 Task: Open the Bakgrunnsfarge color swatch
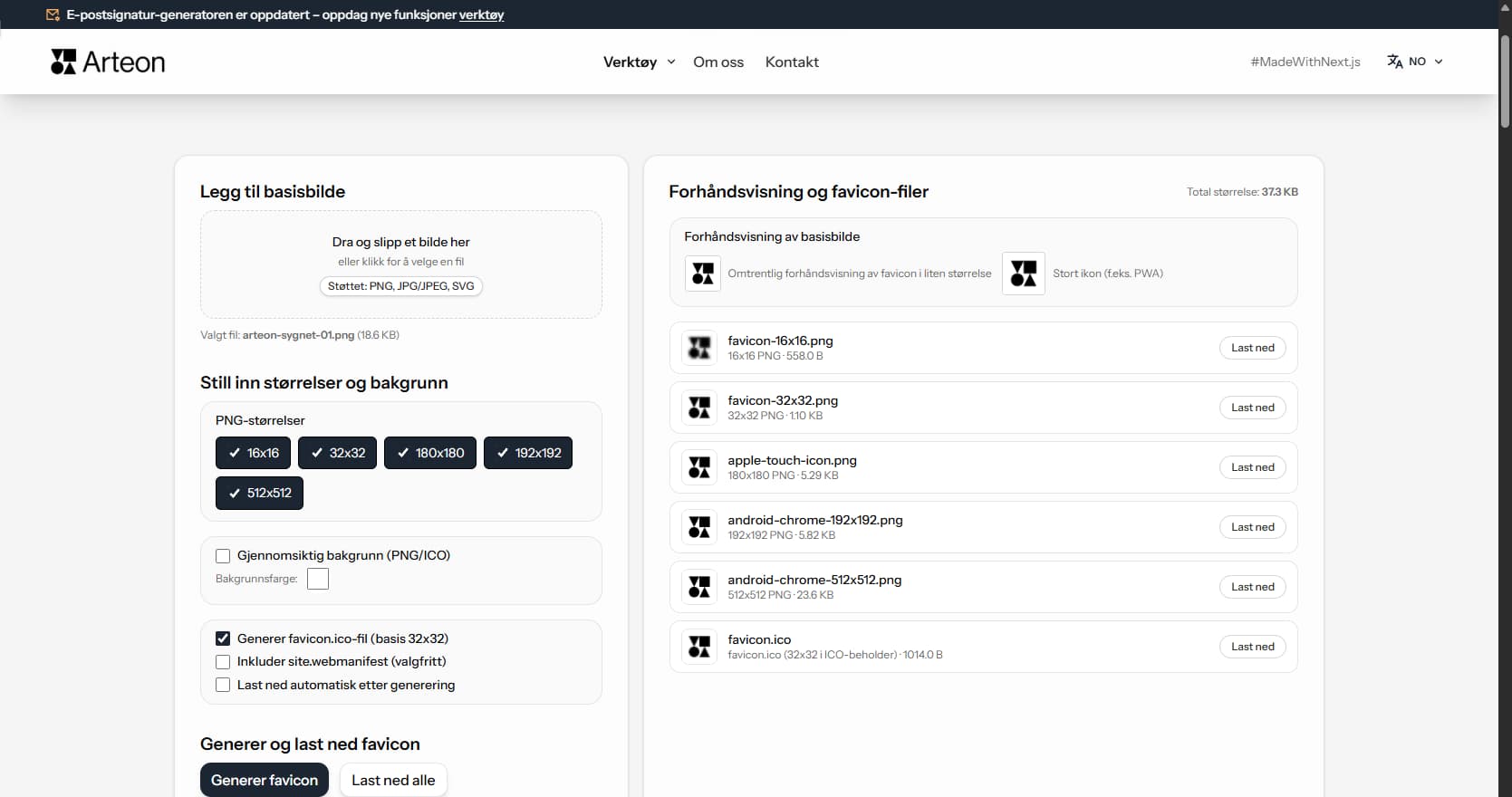(318, 579)
